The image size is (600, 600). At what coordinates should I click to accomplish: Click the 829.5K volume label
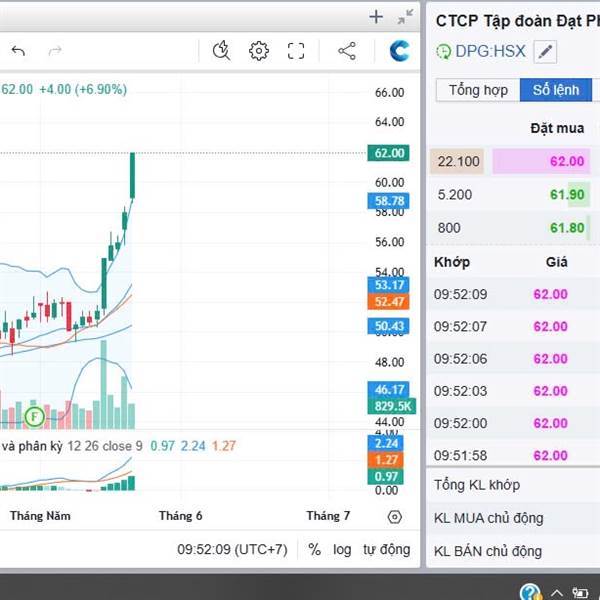click(392, 406)
